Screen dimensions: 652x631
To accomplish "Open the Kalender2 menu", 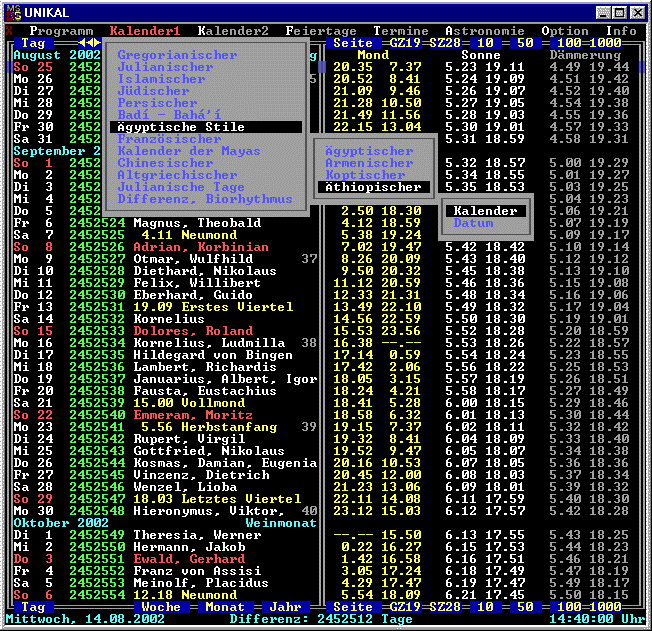I will (x=233, y=31).
